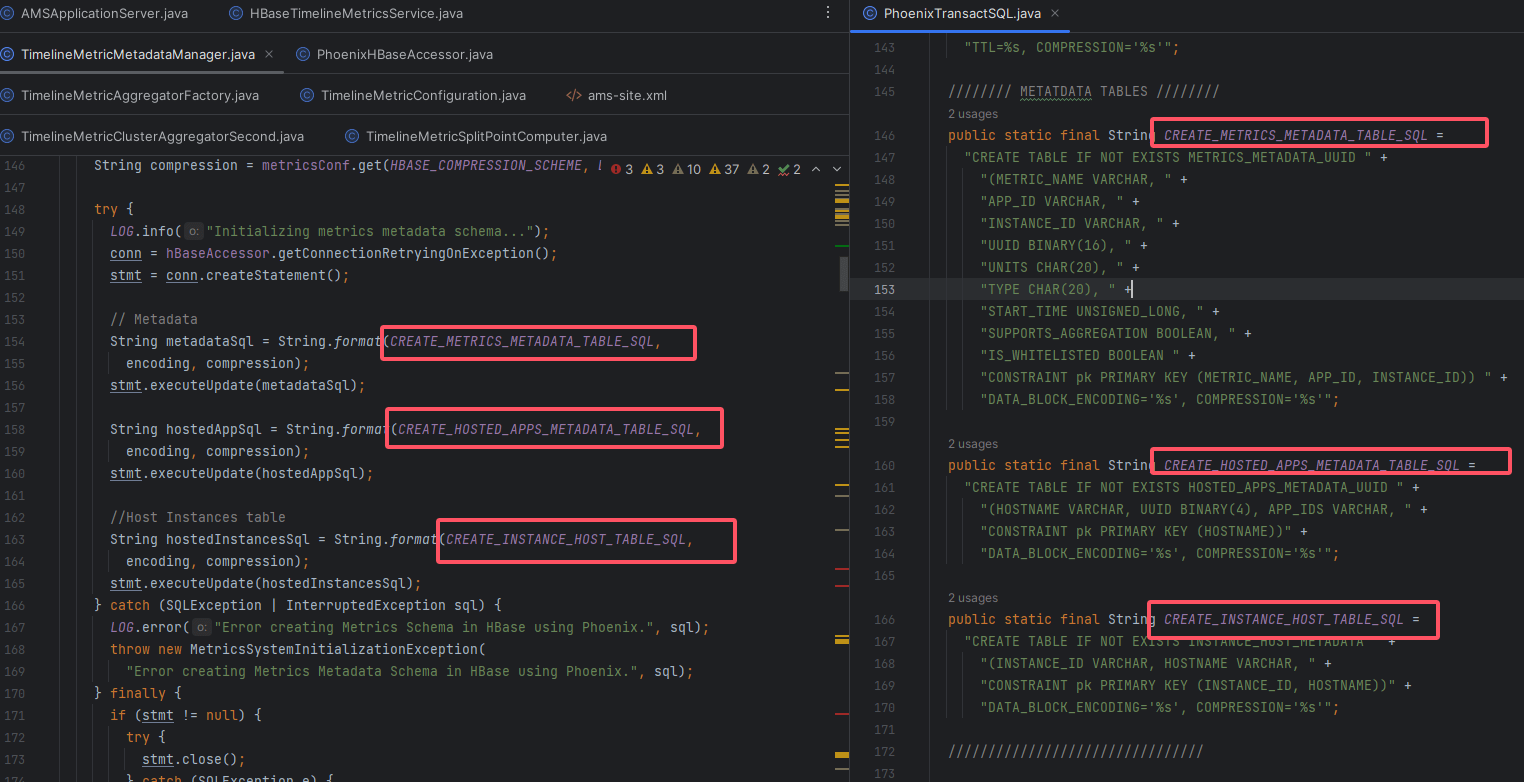Open the TimelineMetricSplitPointComputer.java tab
Image resolution: width=1524 pixels, height=782 pixels.
[x=476, y=136]
